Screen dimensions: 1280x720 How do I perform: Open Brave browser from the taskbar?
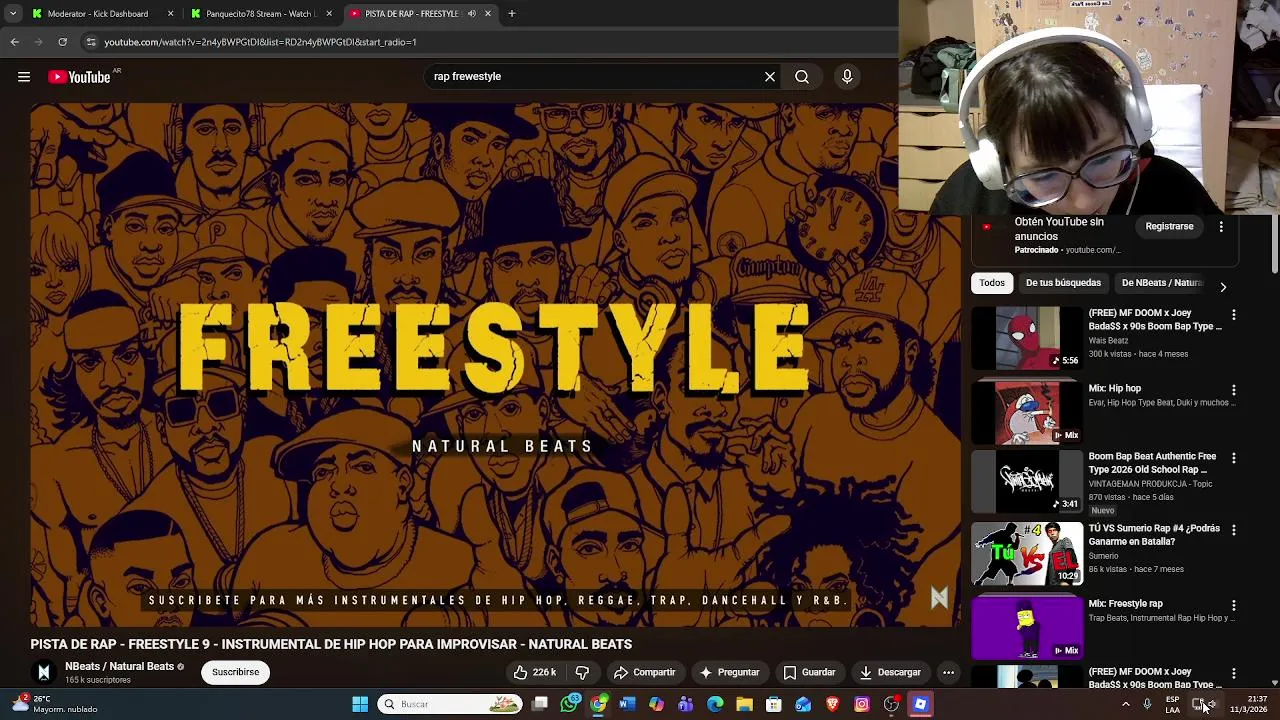(x=832, y=705)
